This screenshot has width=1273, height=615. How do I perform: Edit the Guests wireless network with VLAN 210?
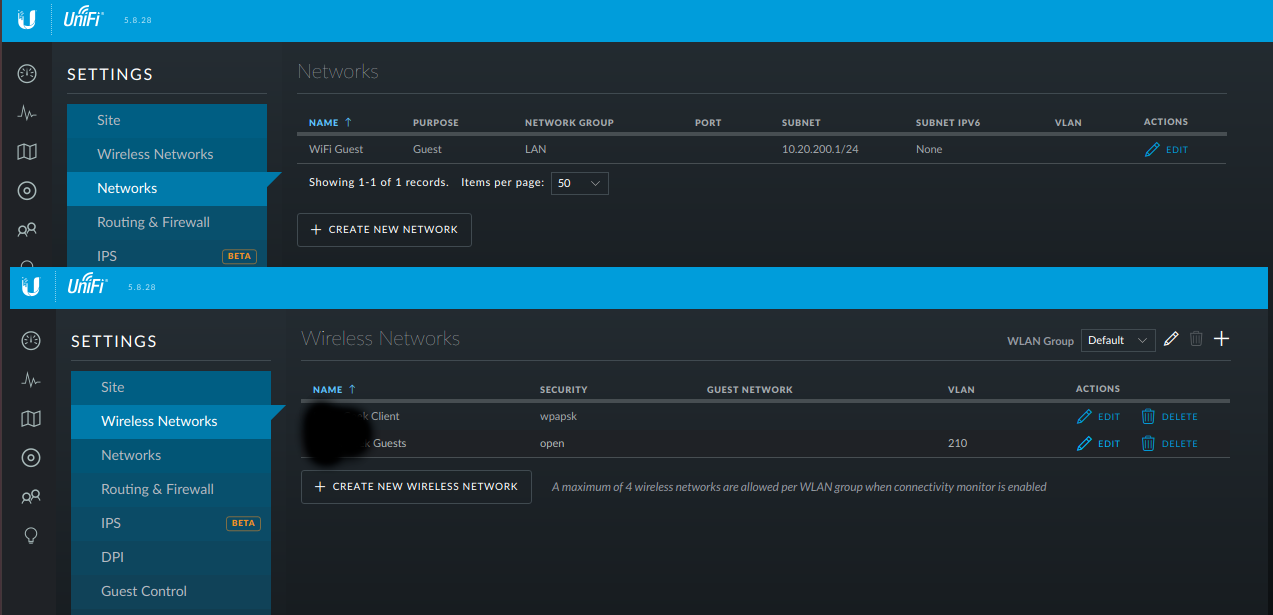click(1098, 444)
